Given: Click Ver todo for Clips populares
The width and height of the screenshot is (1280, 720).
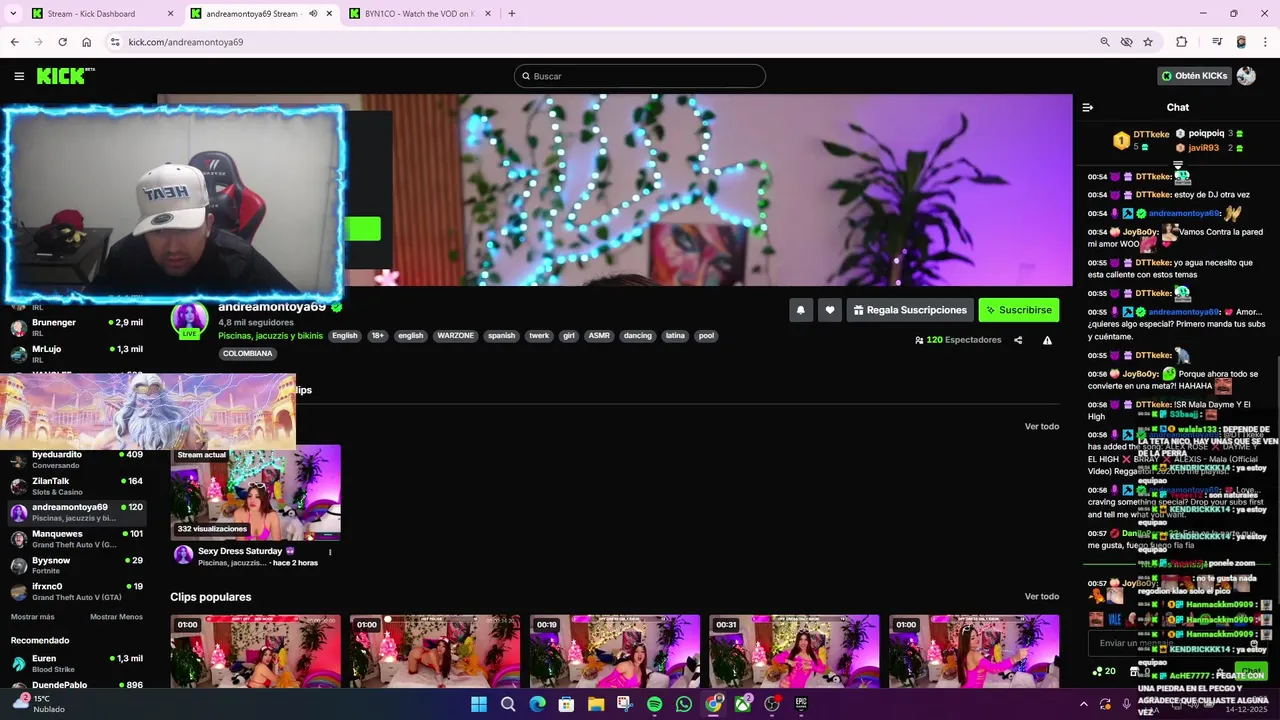Looking at the screenshot, I should (x=1041, y=597).
